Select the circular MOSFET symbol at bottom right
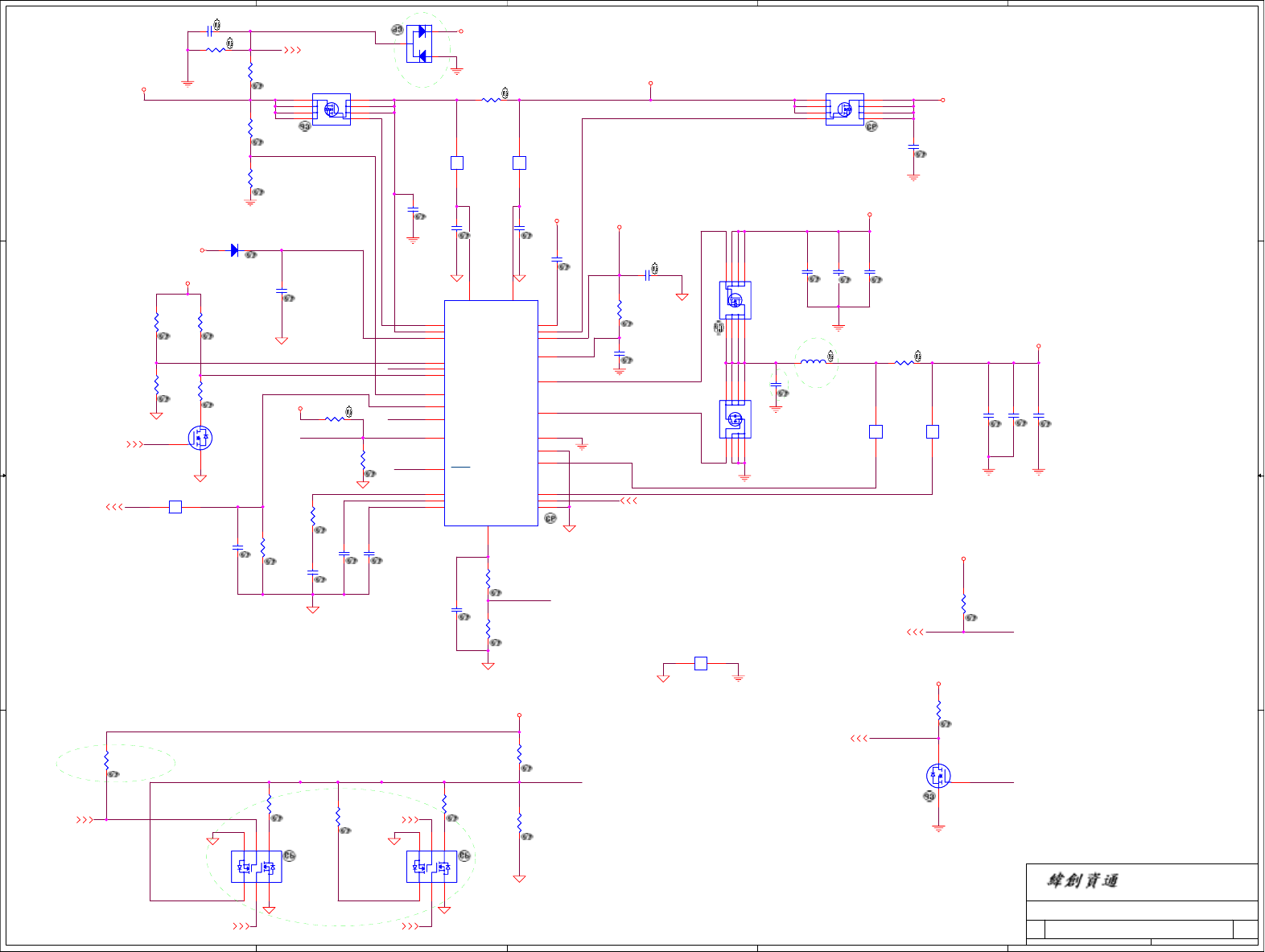The height and width of the screenshot is (952, 1265). click(938, 776)
